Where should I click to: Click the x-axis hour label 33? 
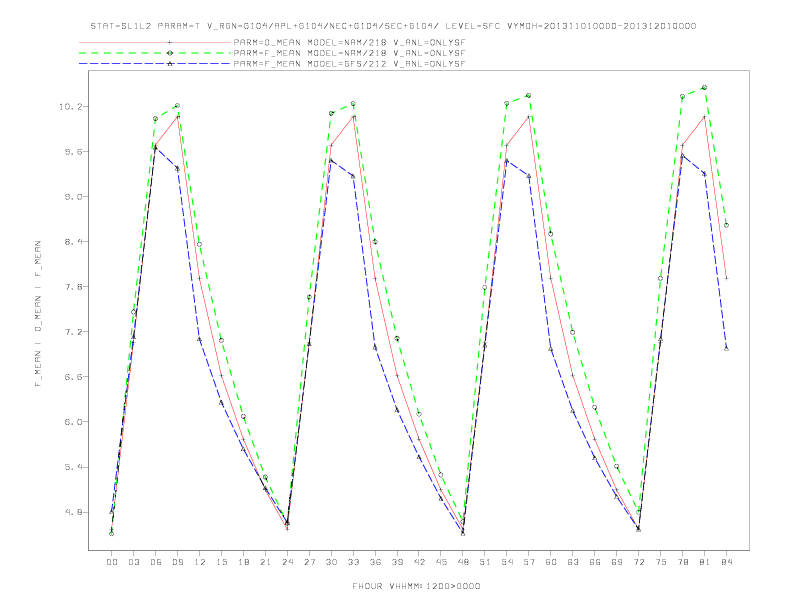(353, 562)
